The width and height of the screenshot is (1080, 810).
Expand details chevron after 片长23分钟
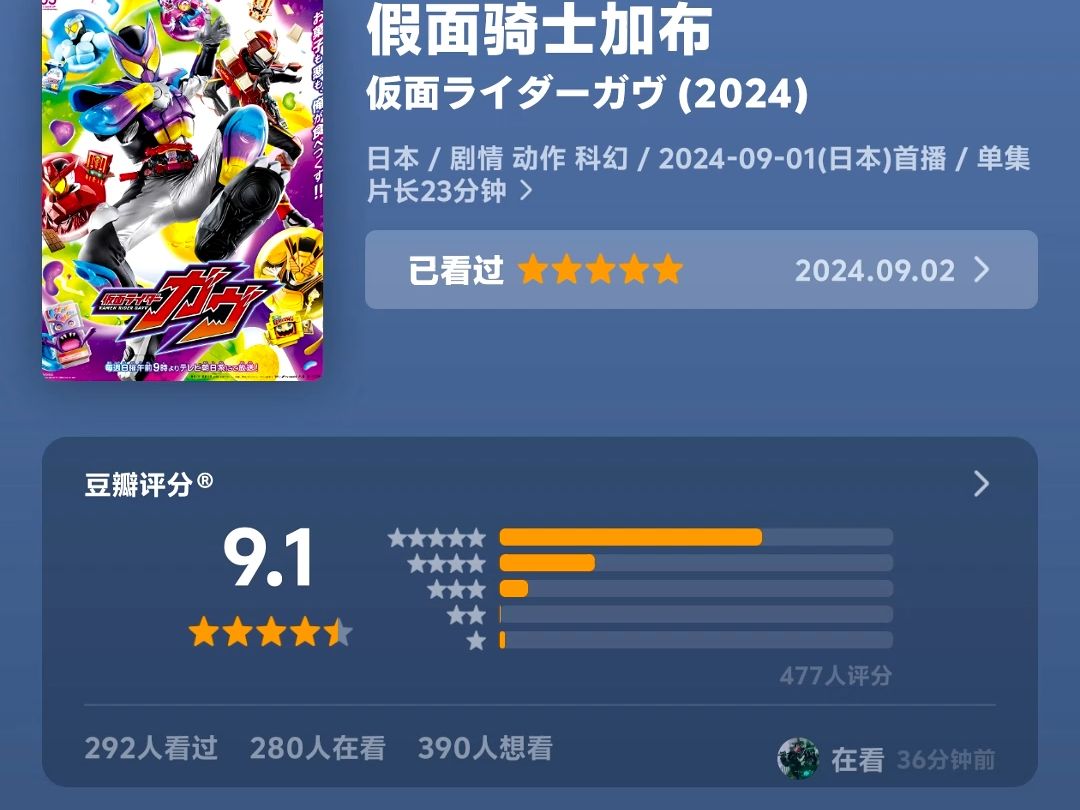pyautogui.click(x=526, y=190)
